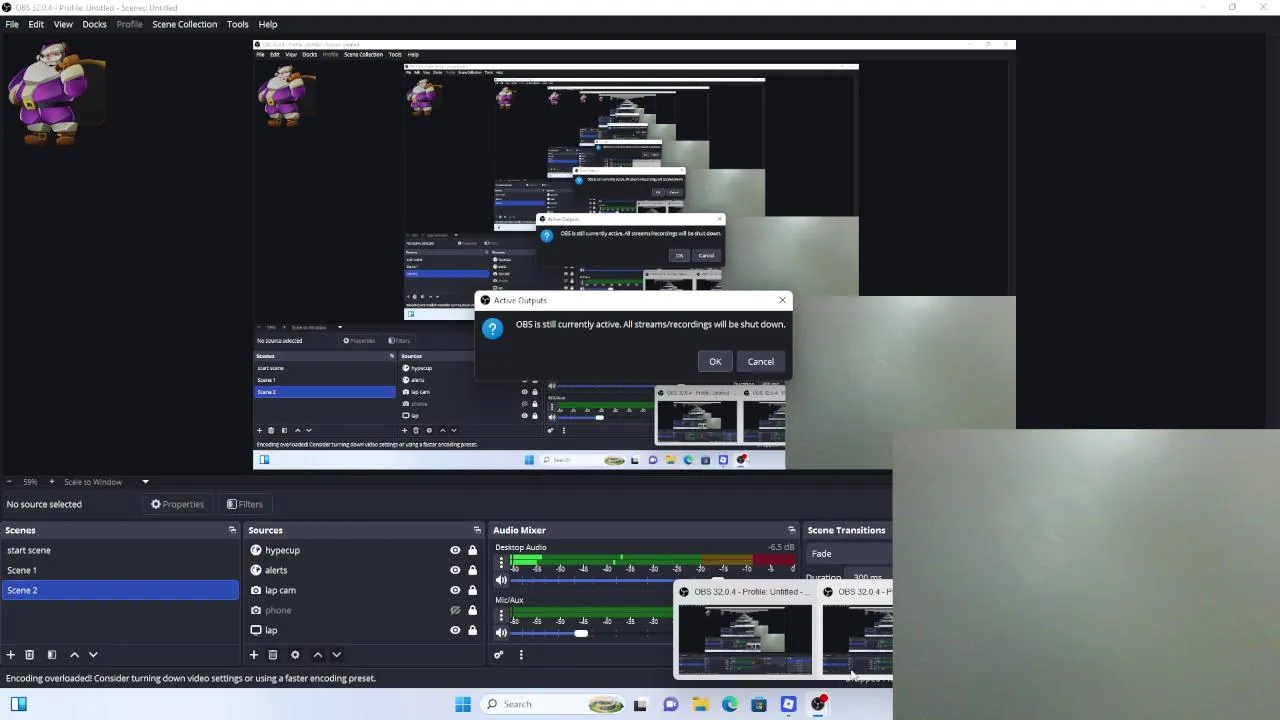Open the Scale to Window dropdown
Image resolution: width=1280 pixels, height=720 pixels.
pos(106,482)
